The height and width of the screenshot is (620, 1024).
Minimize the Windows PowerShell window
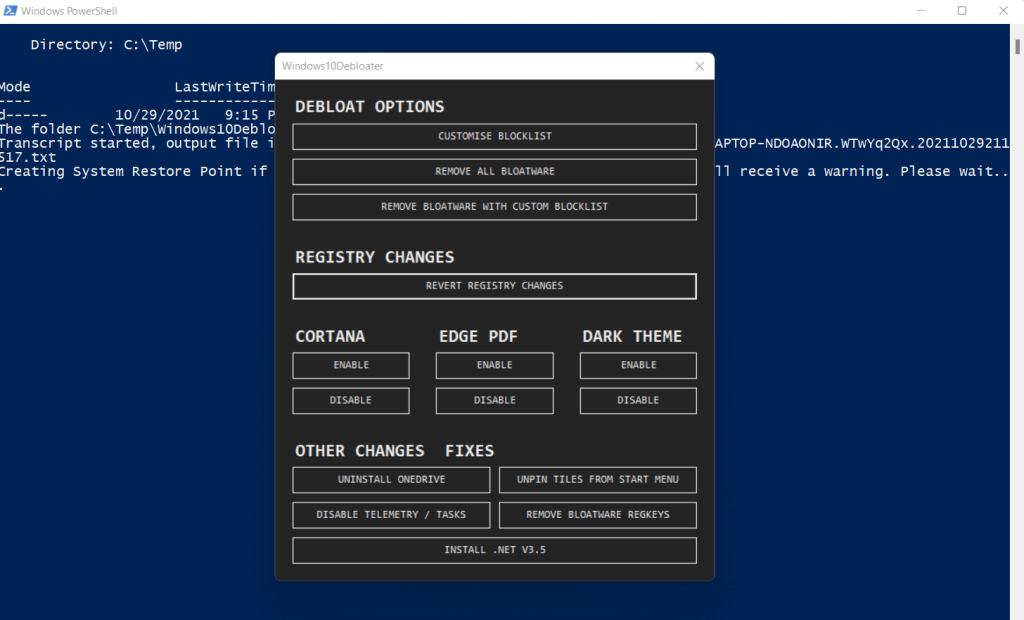tap(921, 10)
